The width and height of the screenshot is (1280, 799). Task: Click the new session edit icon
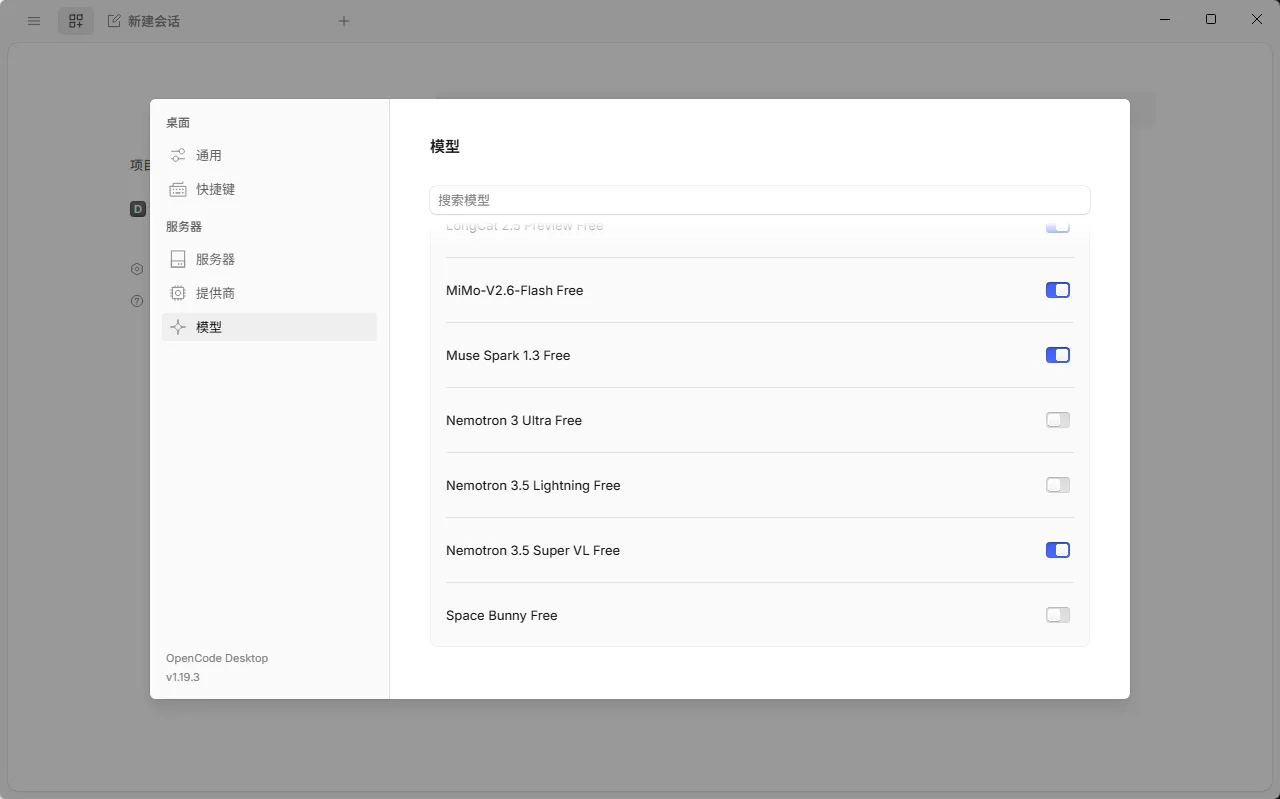click(x=114, y=21)
